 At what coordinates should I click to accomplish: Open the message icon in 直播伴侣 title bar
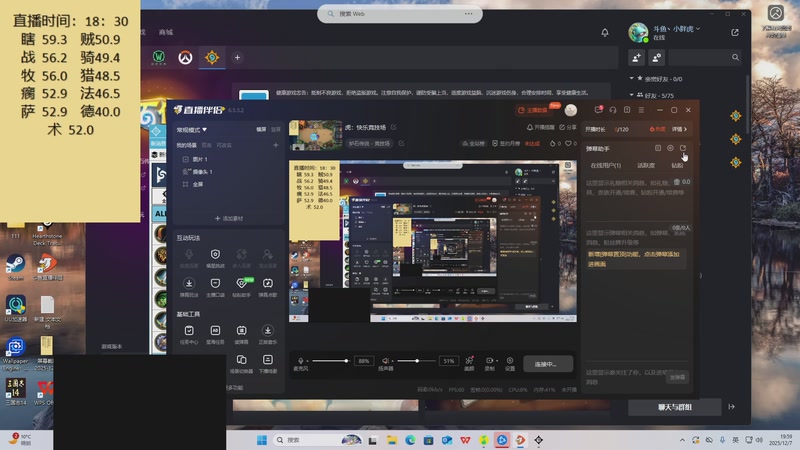598,110
